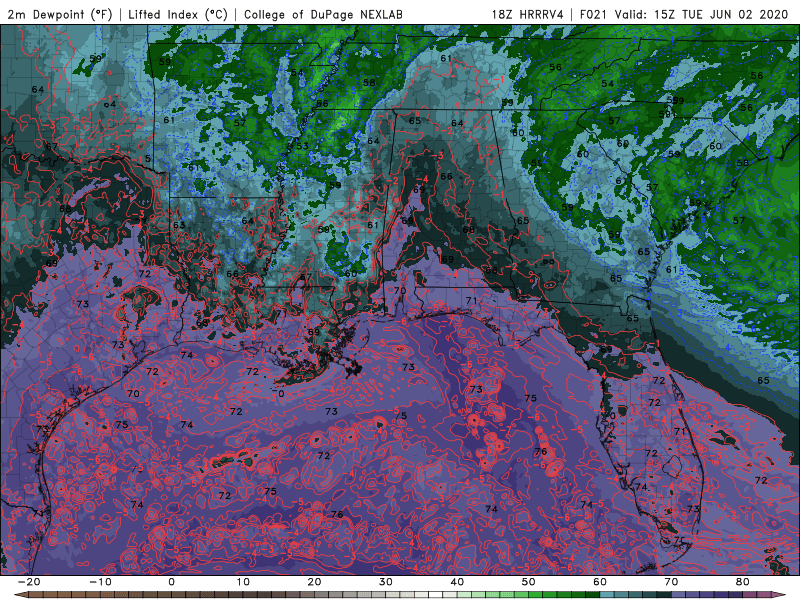
Task: Select the '50' tick label on the color scale
Action: pos(529,582)
